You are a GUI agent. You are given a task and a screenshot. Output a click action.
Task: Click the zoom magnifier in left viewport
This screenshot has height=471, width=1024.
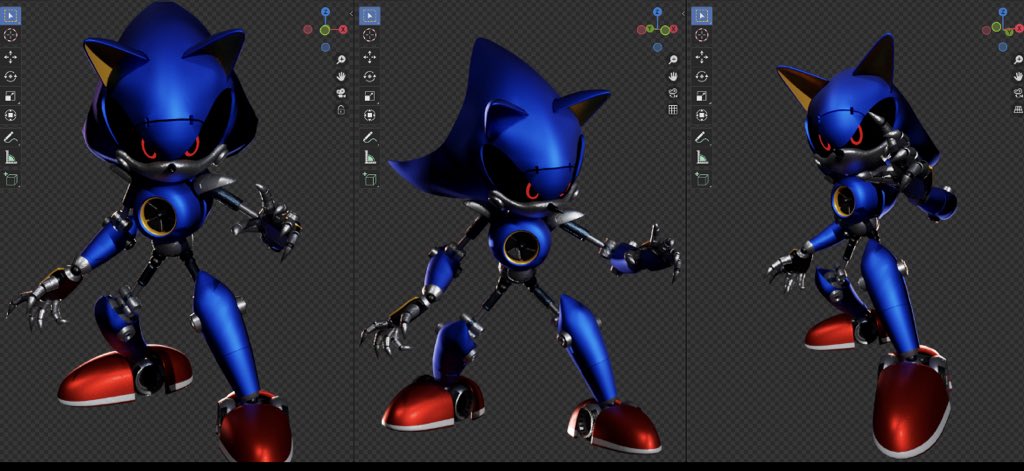(x=340, y=60)
